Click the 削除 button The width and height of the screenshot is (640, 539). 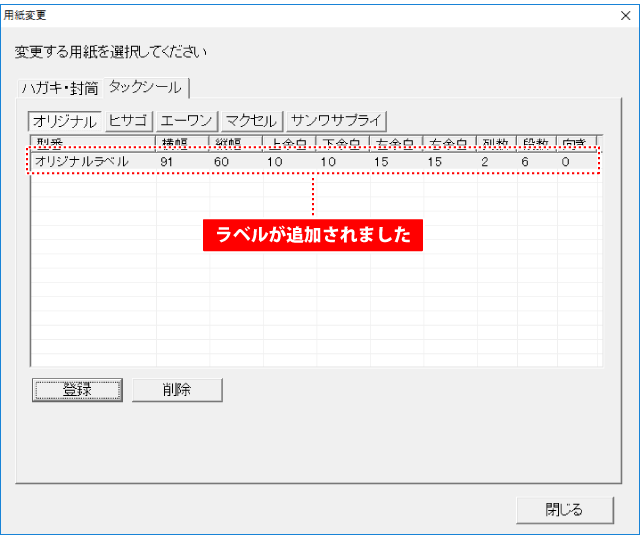tap(177, 390)
